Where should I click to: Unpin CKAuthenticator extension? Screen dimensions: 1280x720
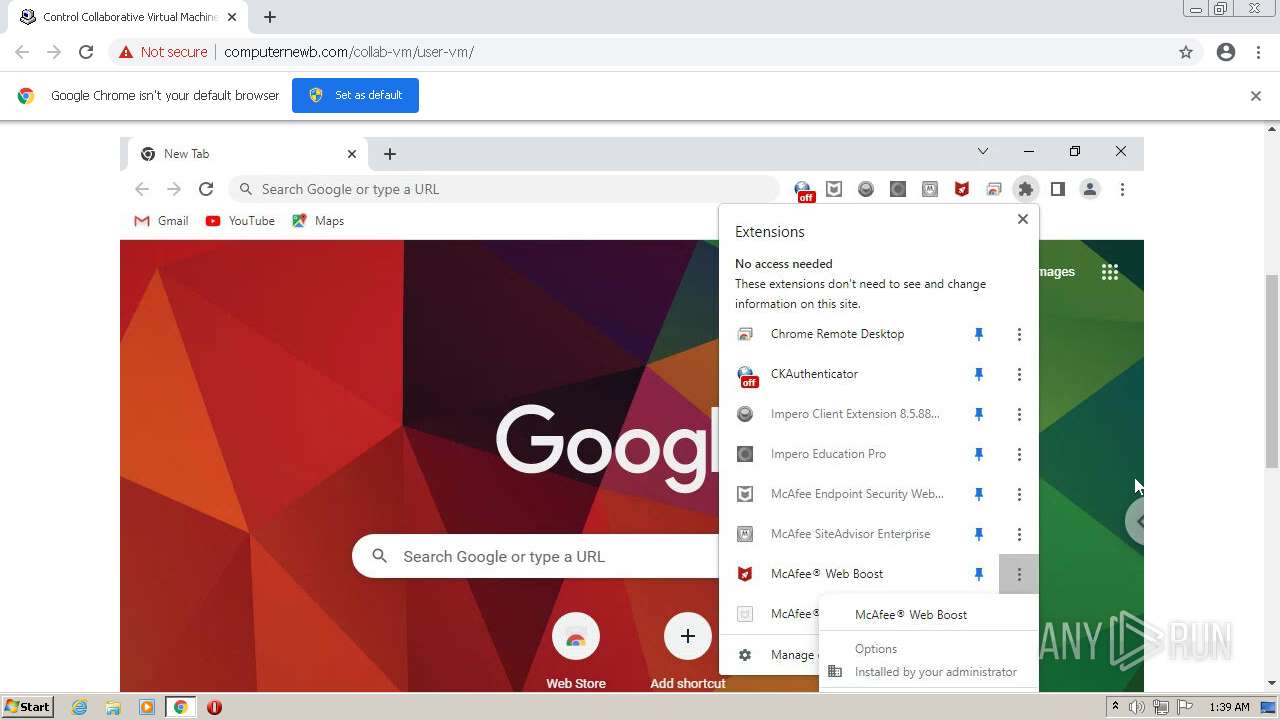click(x=979, y=374)
